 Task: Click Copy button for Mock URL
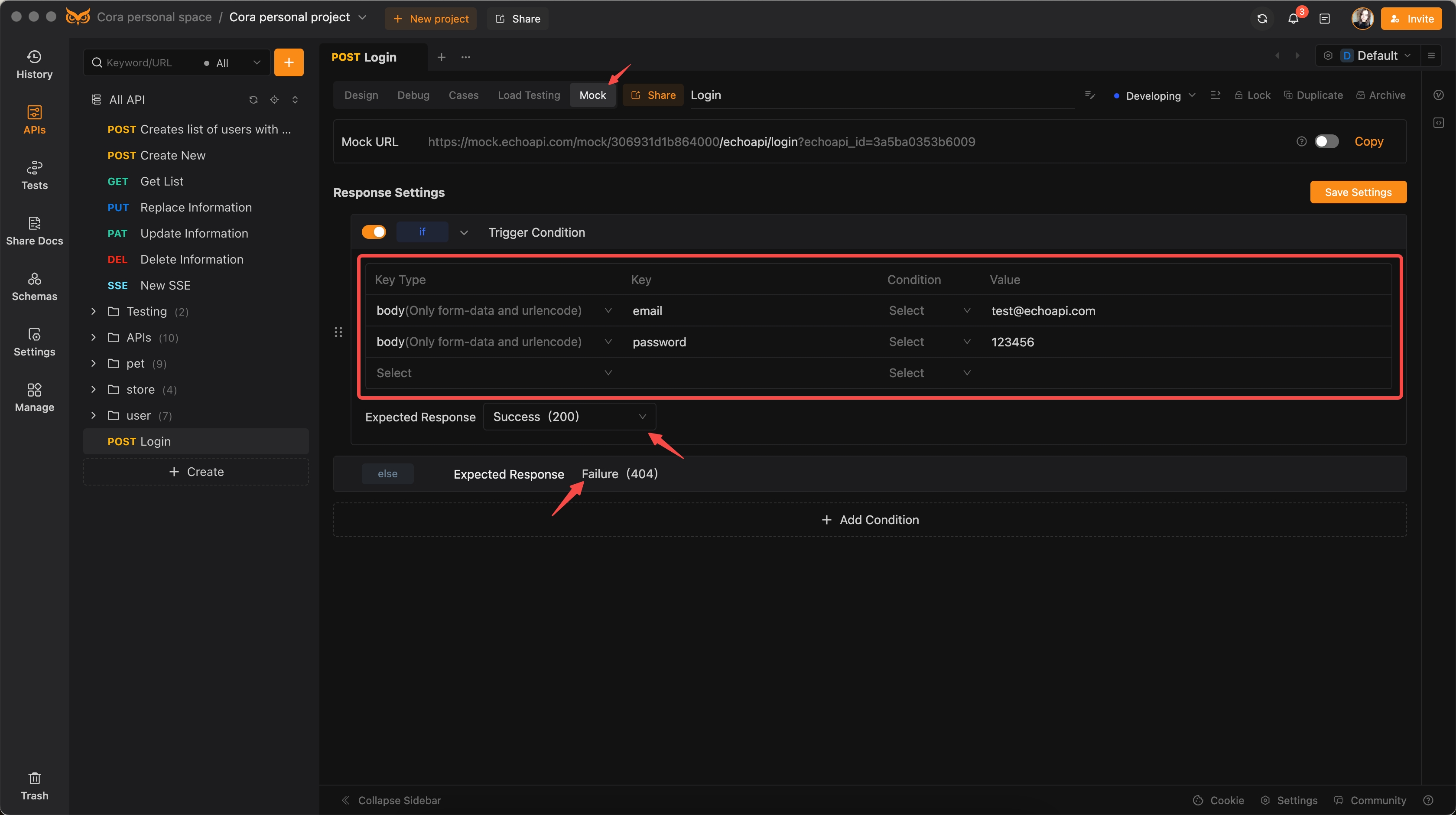(x=1369, y=141)
